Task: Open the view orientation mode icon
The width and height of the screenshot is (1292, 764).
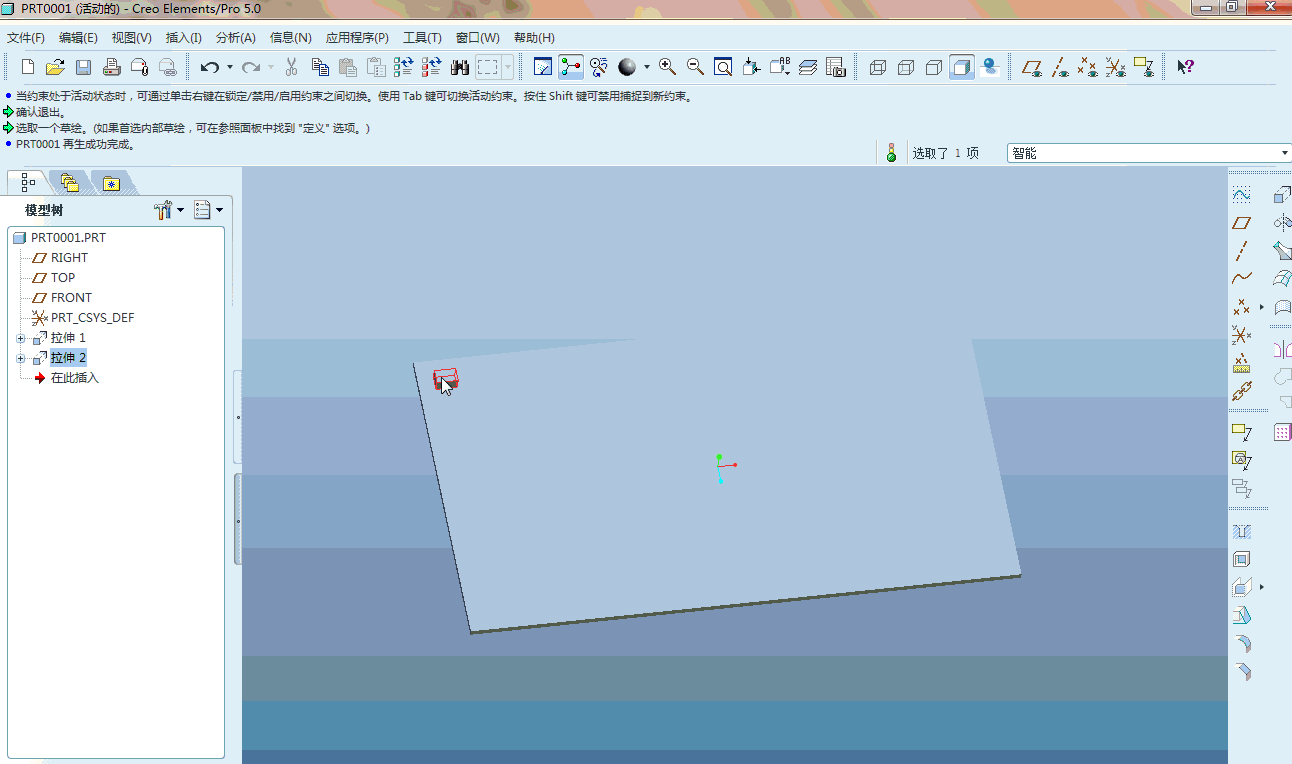Action: tap(599, 67)
